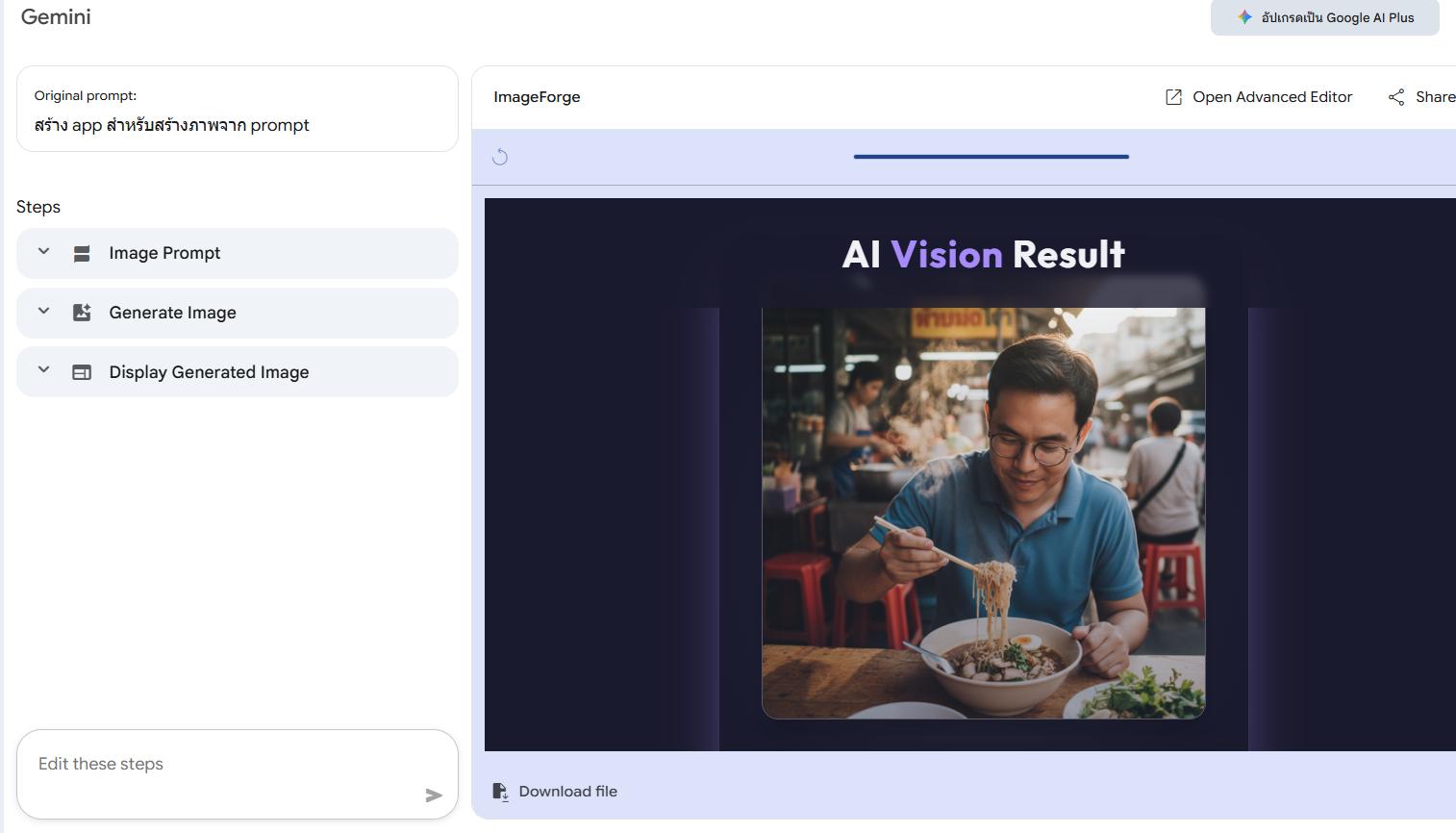Click the Share icon
1456x833 pixels.
pos(1396,97)
